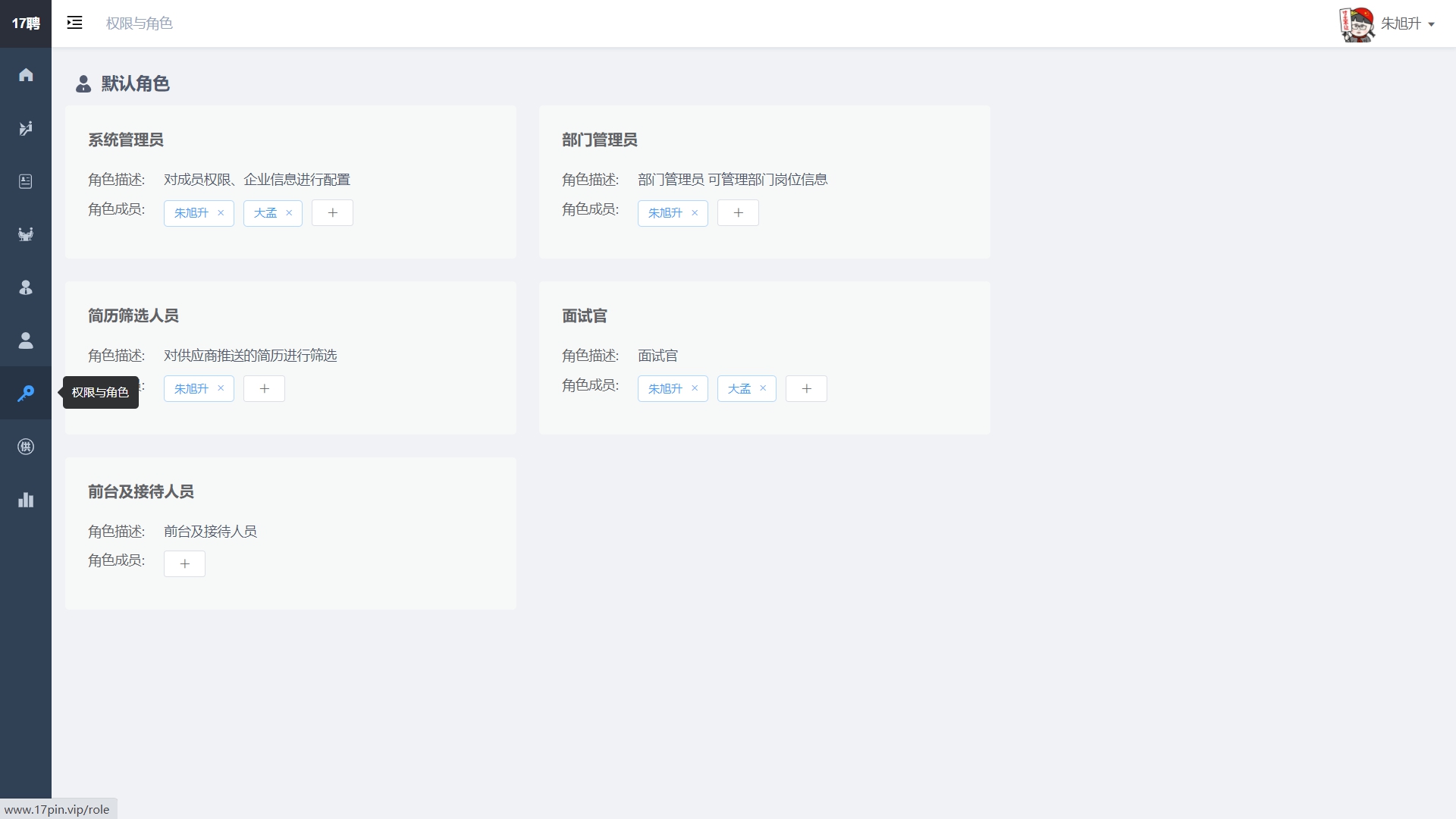Click the plain user silhouette sidebar icon
Screen dimensions: 1456x819
click(26, 340)
